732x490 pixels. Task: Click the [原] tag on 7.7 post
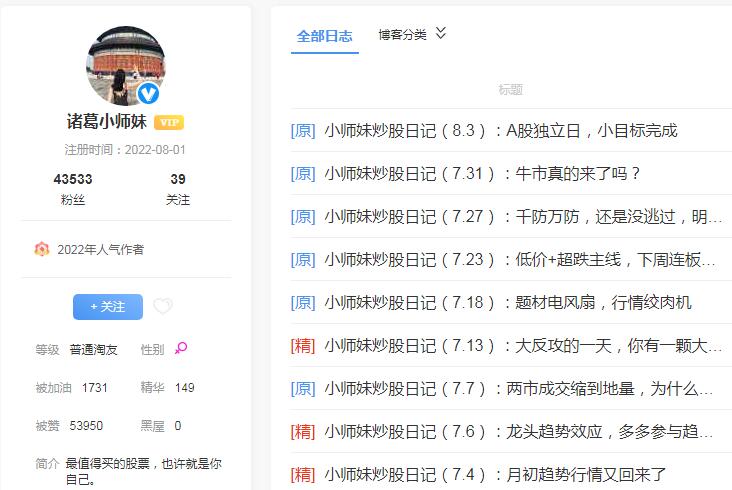pos(303,388)
